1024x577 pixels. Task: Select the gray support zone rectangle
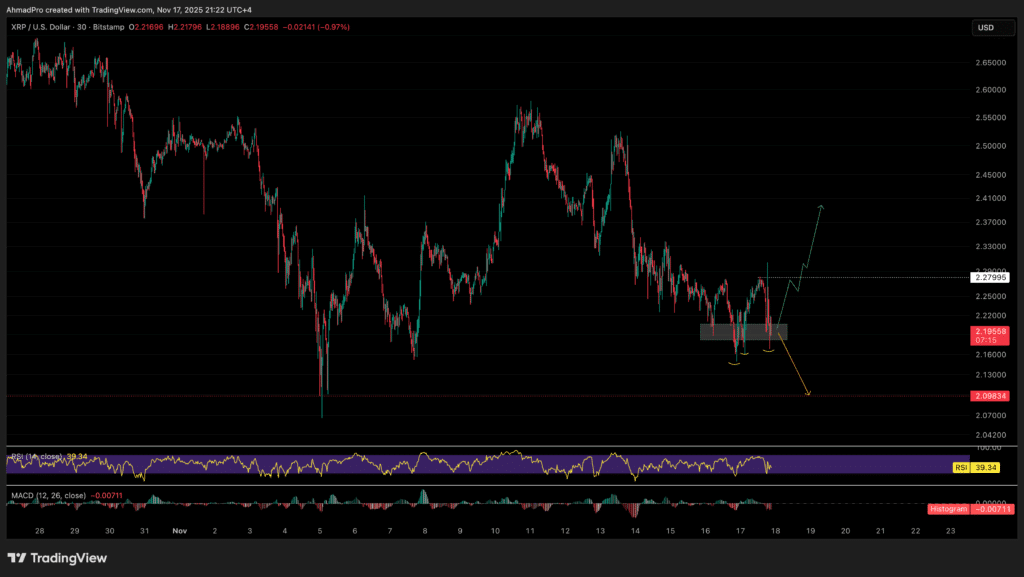tap(743, 331)
